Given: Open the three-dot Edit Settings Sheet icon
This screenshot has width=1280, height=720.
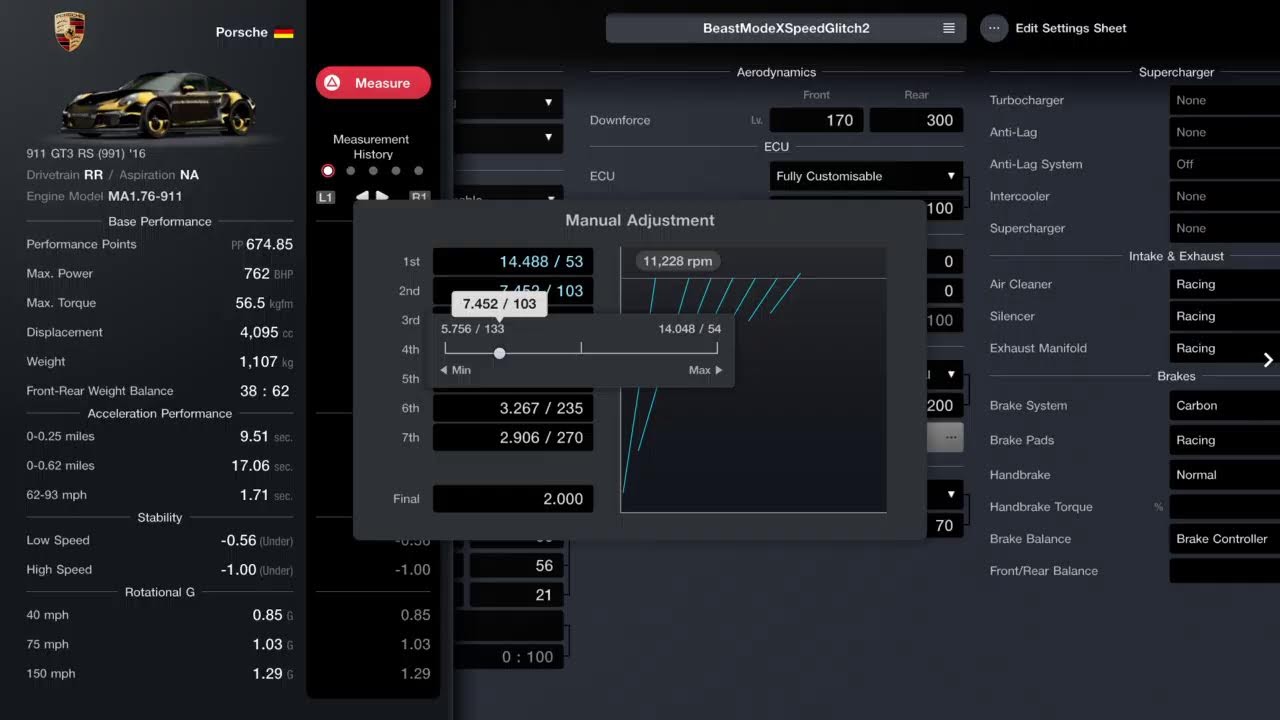Looking at the screenshot, I should 993,28.
